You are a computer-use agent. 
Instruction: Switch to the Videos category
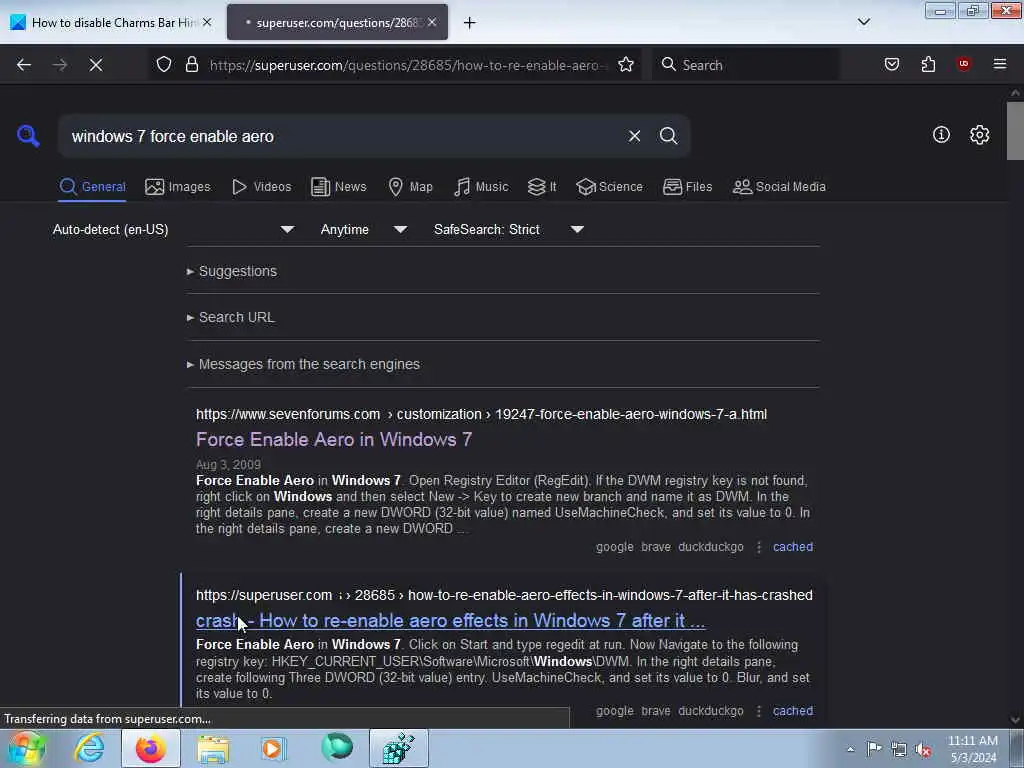point(261,187)
